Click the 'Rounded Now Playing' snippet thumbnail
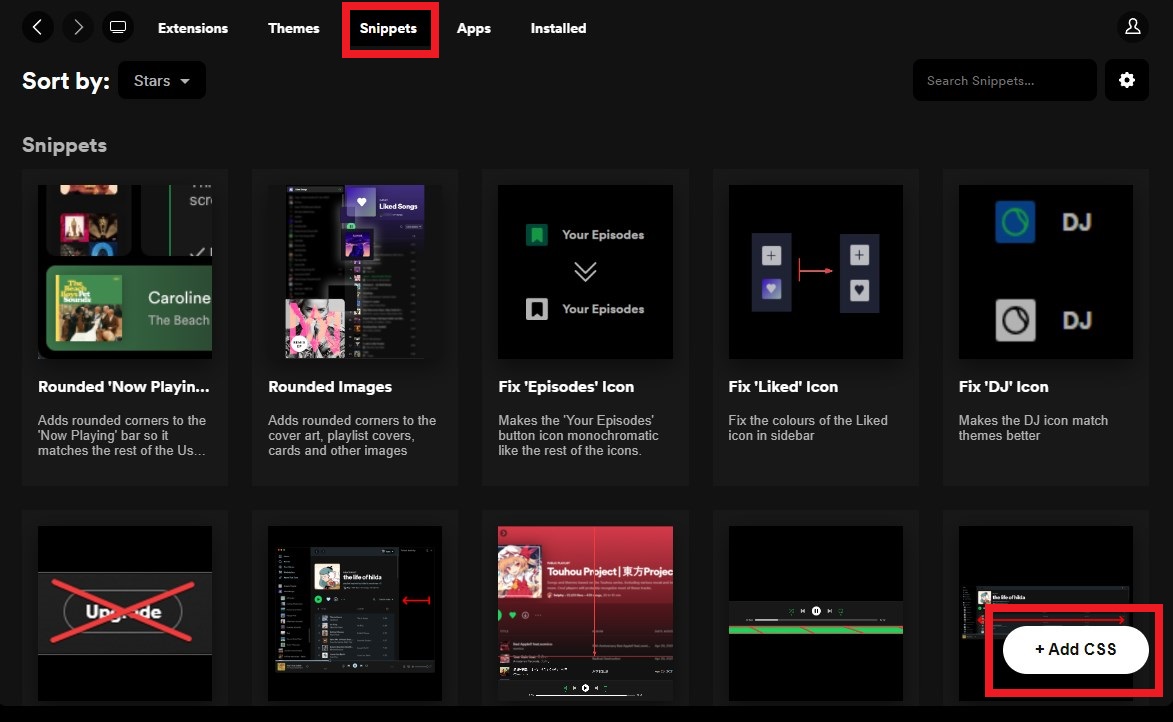 pos(124,271)
